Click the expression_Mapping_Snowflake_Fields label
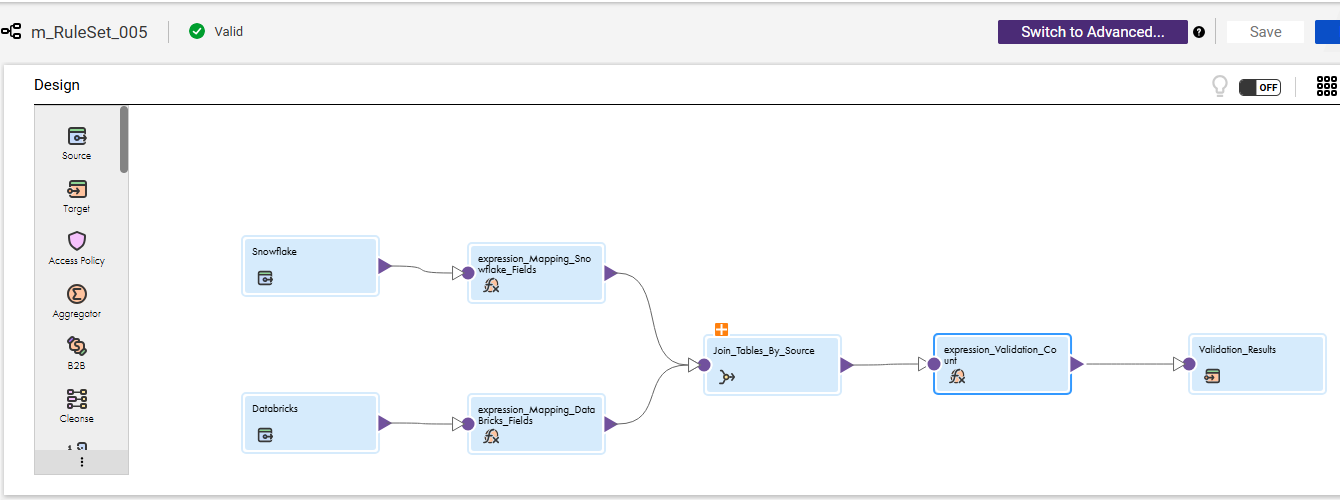This screenshot has width=1340, height=500. pyautogui.click(x=534, y=264)
